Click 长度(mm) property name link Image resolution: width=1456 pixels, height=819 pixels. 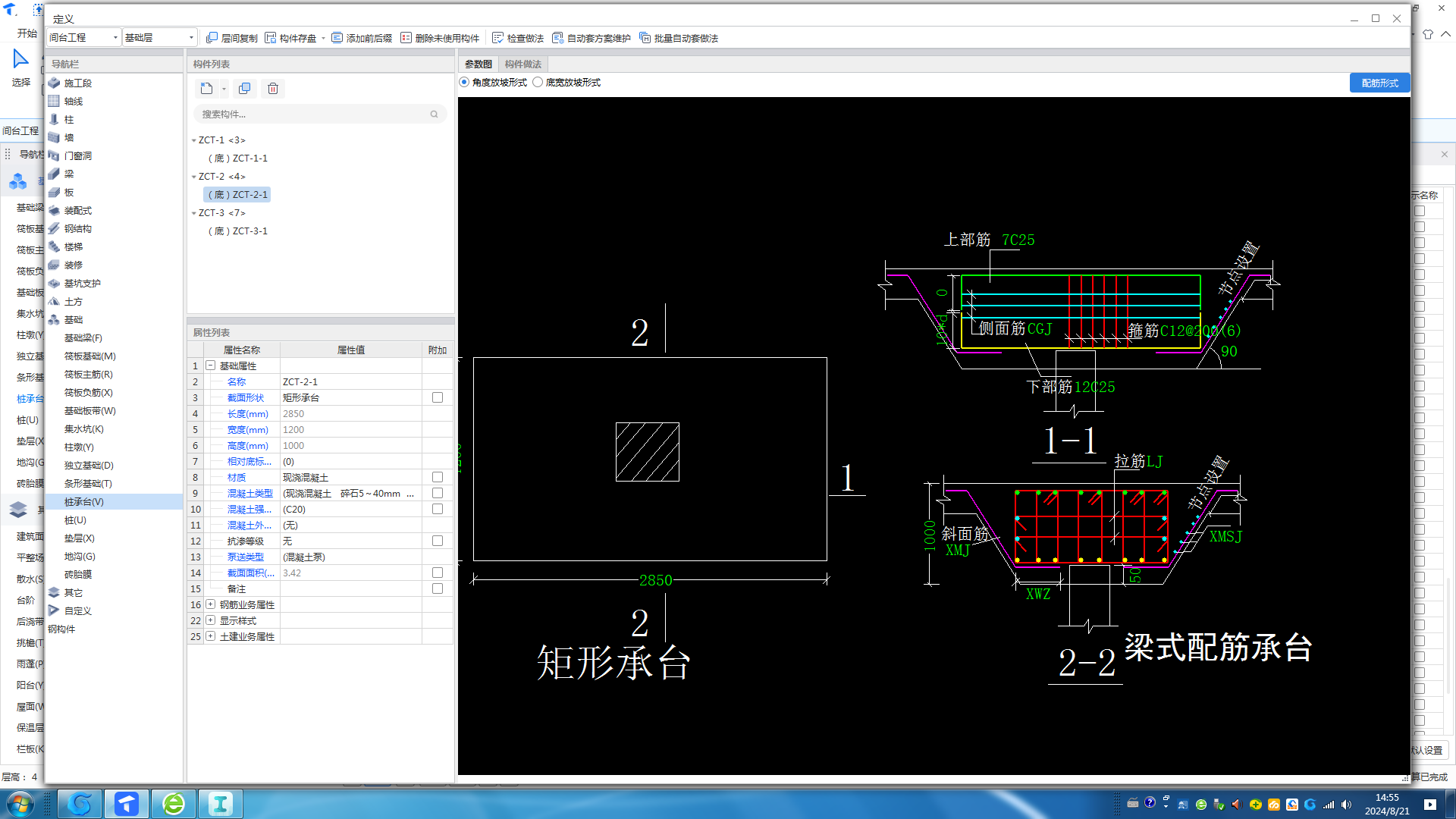[248, 414]
